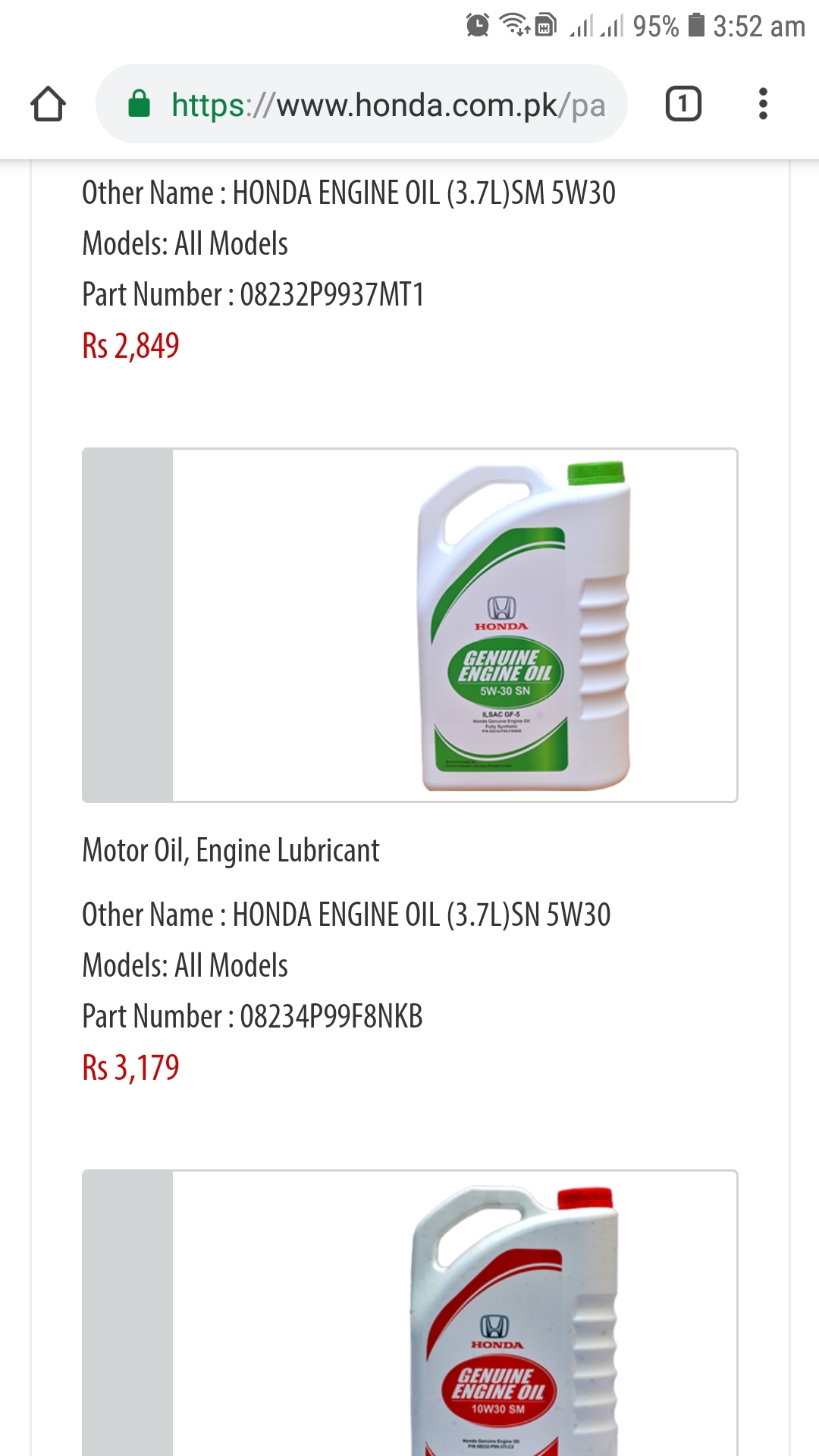819x1456 pixels.
Task: Open the red 10W30 SM oil bottle image
Action: point(409,1313)
